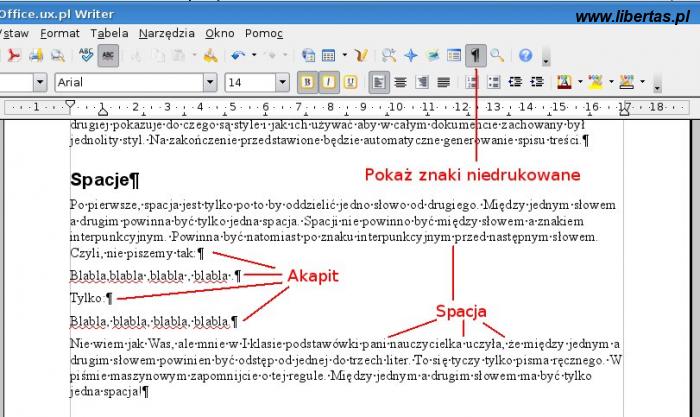Click the Undo arrow icon
Screen dimensions: 700x417
pyautogui.click(x=237, y=55)
